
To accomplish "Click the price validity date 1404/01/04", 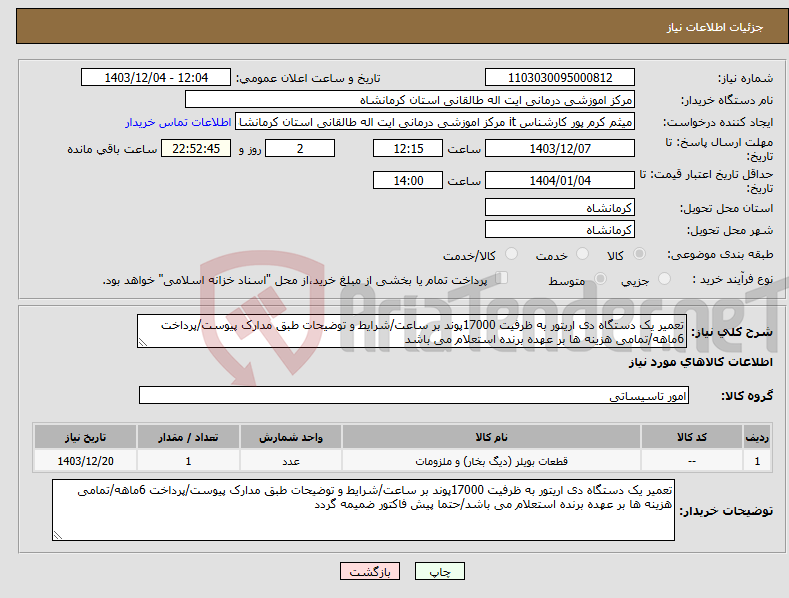I will tap(560, 180).
